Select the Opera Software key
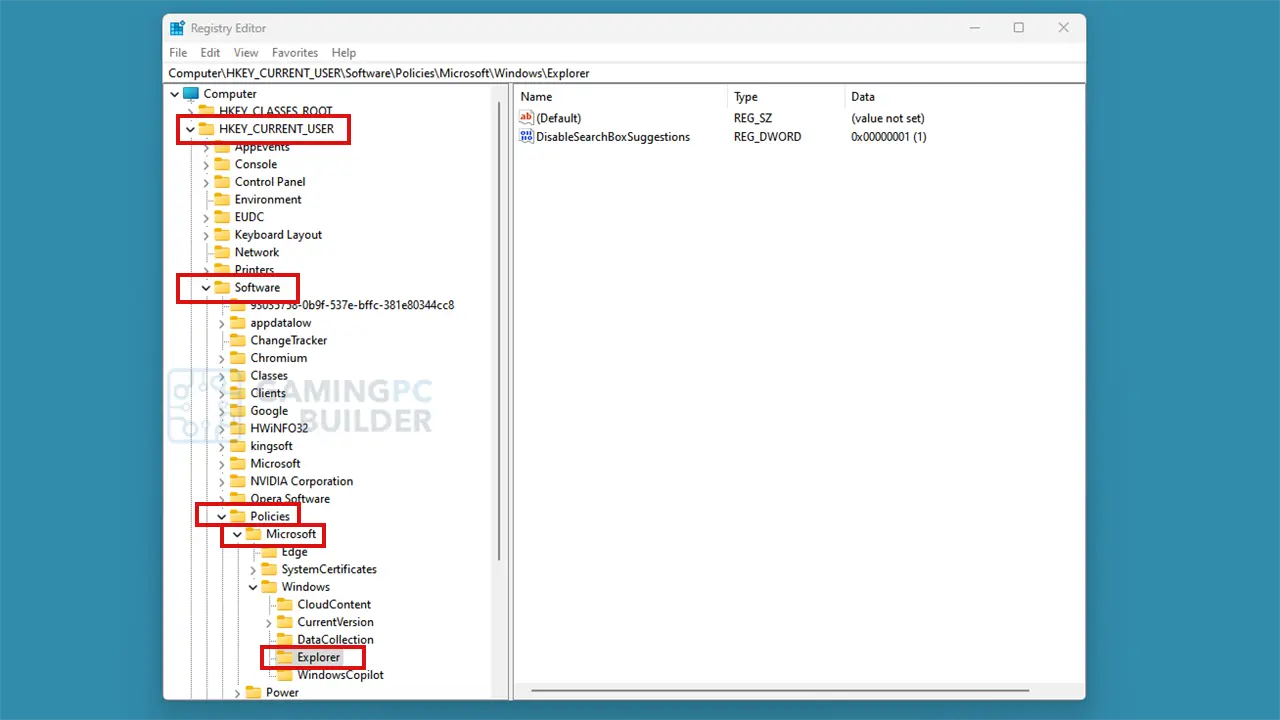1280x720 pixels. (x=290, y=499)
